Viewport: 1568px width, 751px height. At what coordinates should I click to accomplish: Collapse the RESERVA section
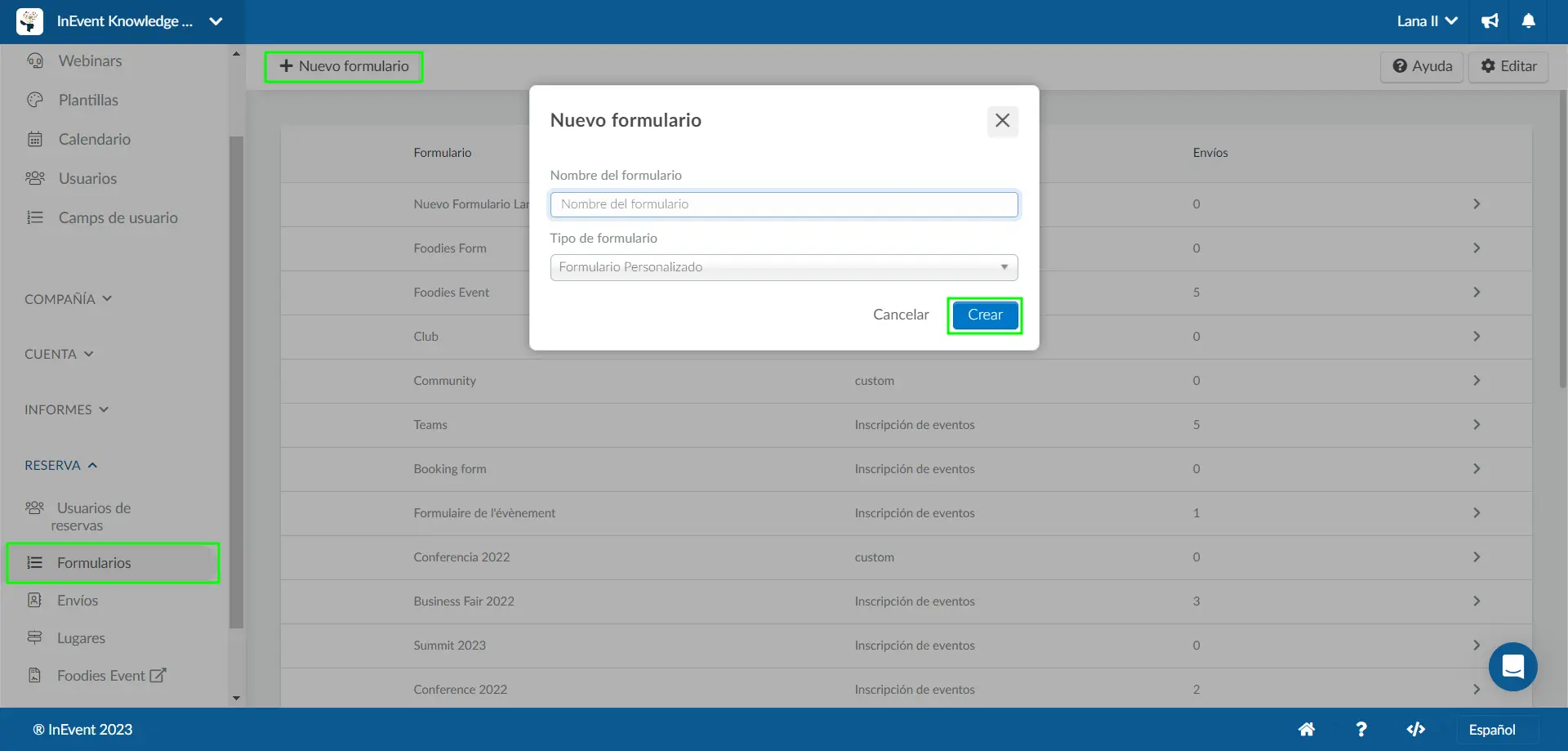click(61, 466)
